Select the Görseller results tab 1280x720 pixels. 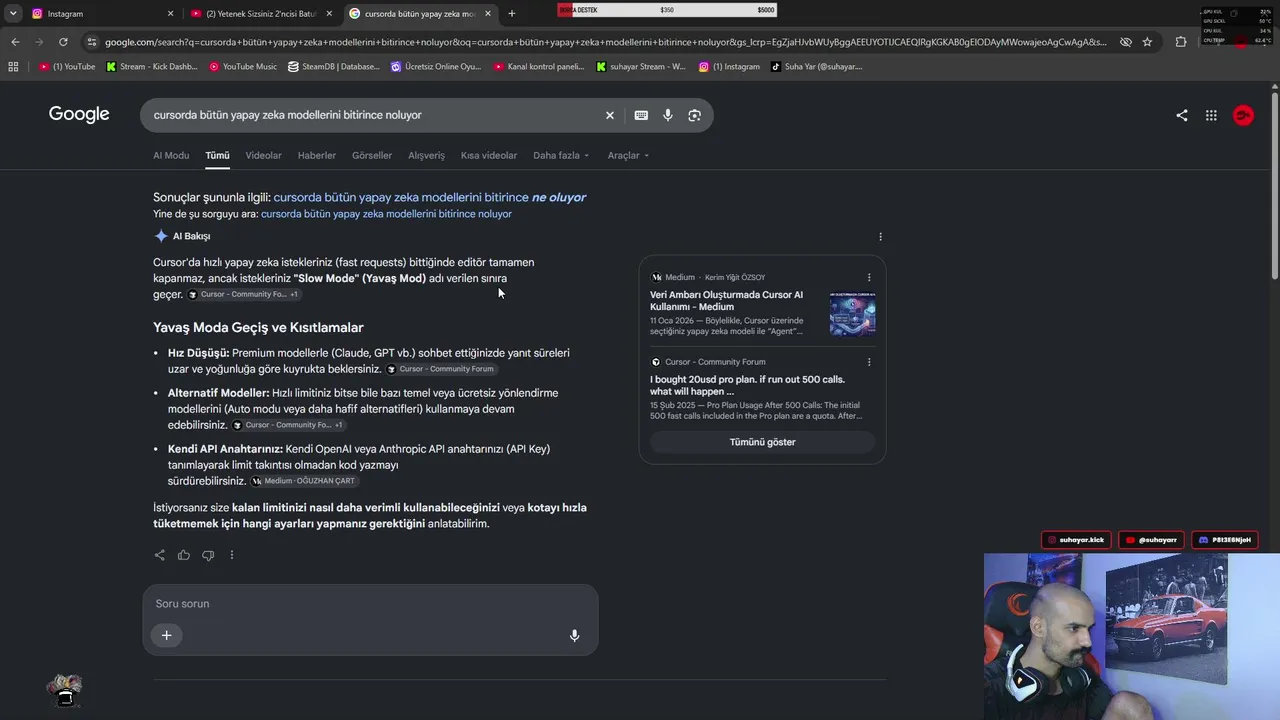372,156
